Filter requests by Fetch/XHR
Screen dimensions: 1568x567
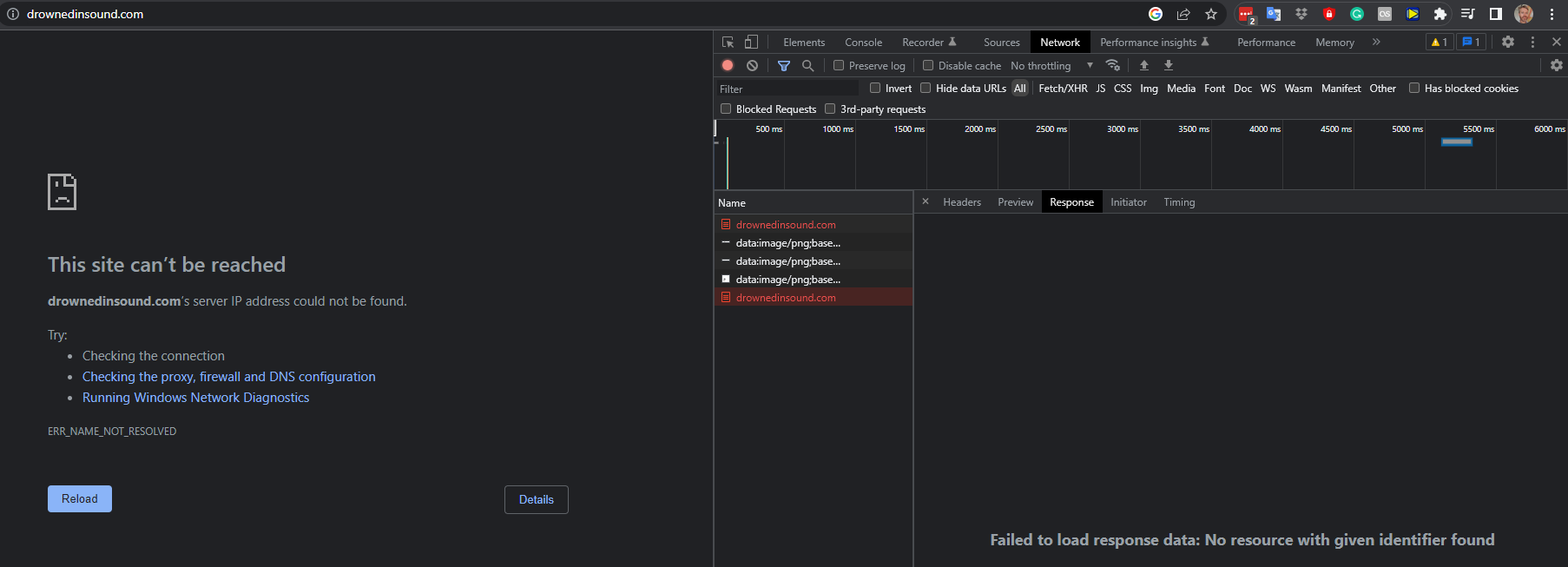coord(1063,88)
